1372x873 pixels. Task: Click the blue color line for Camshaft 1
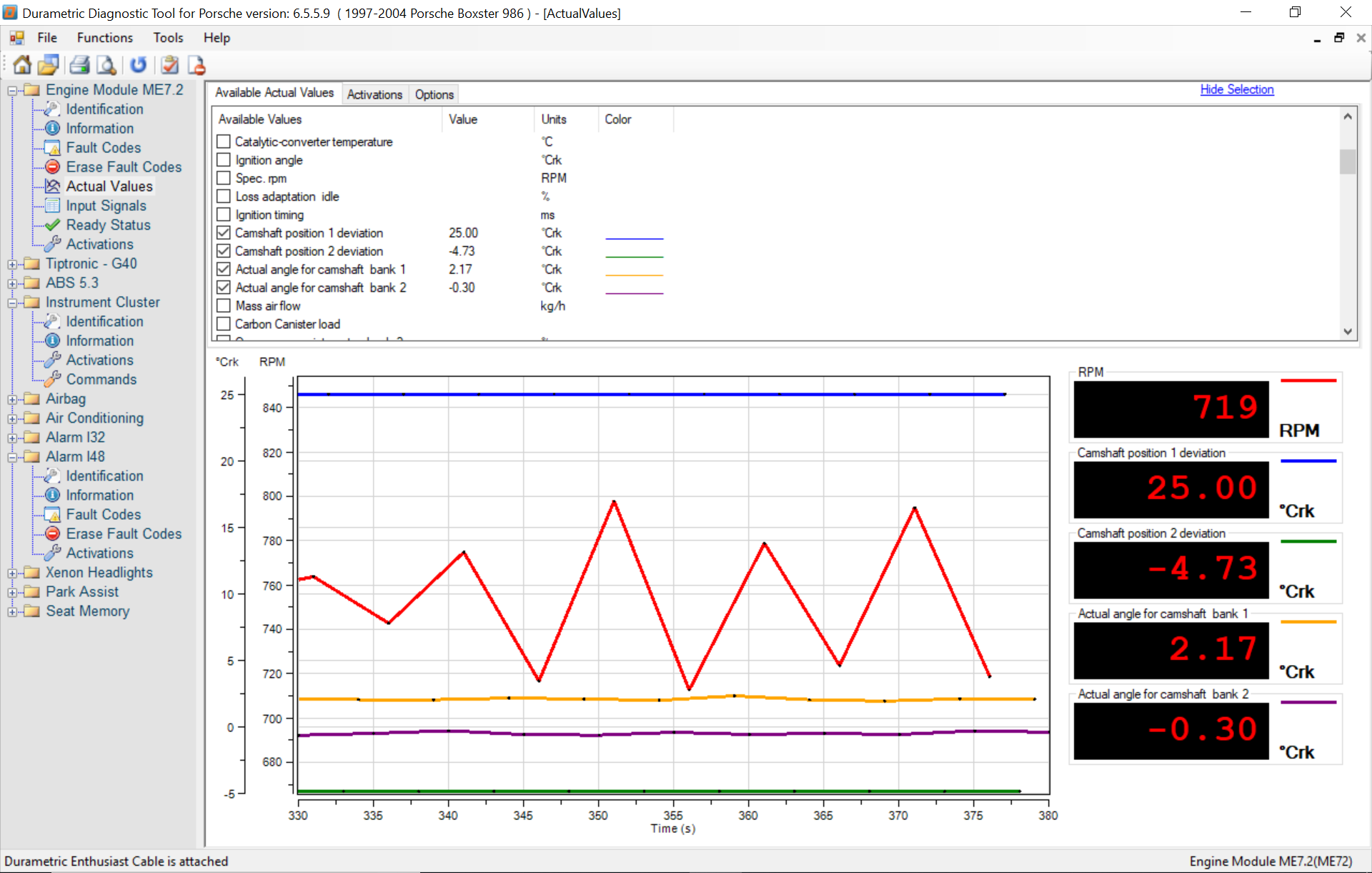634,238
